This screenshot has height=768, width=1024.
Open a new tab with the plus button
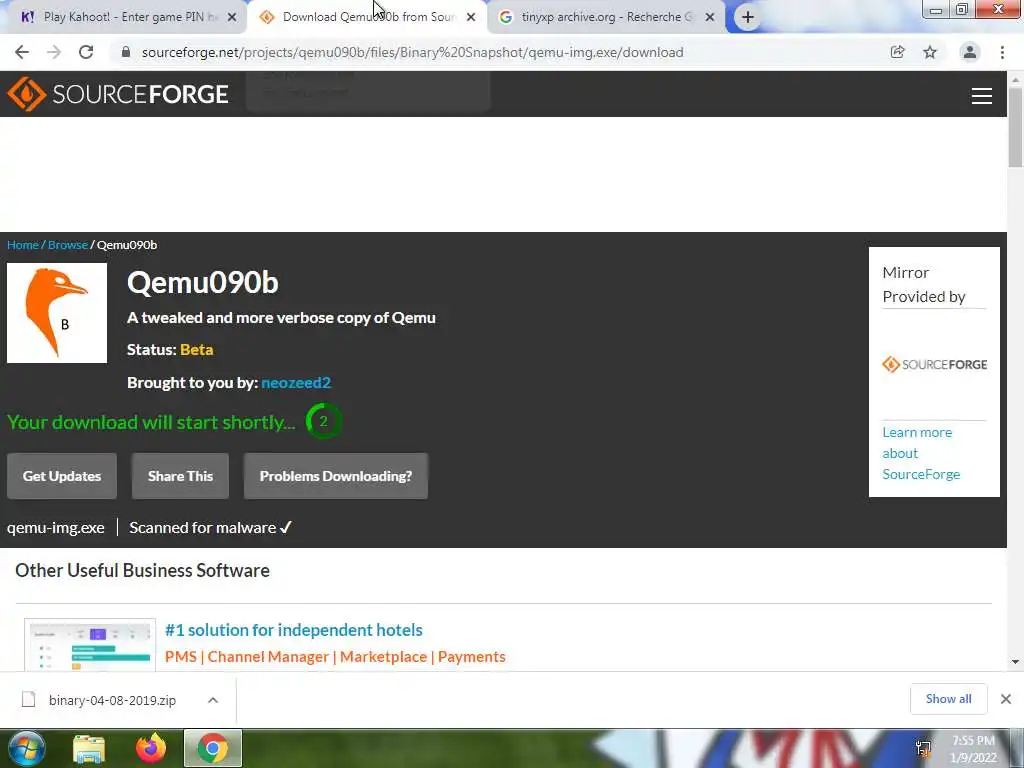point(748,17)
